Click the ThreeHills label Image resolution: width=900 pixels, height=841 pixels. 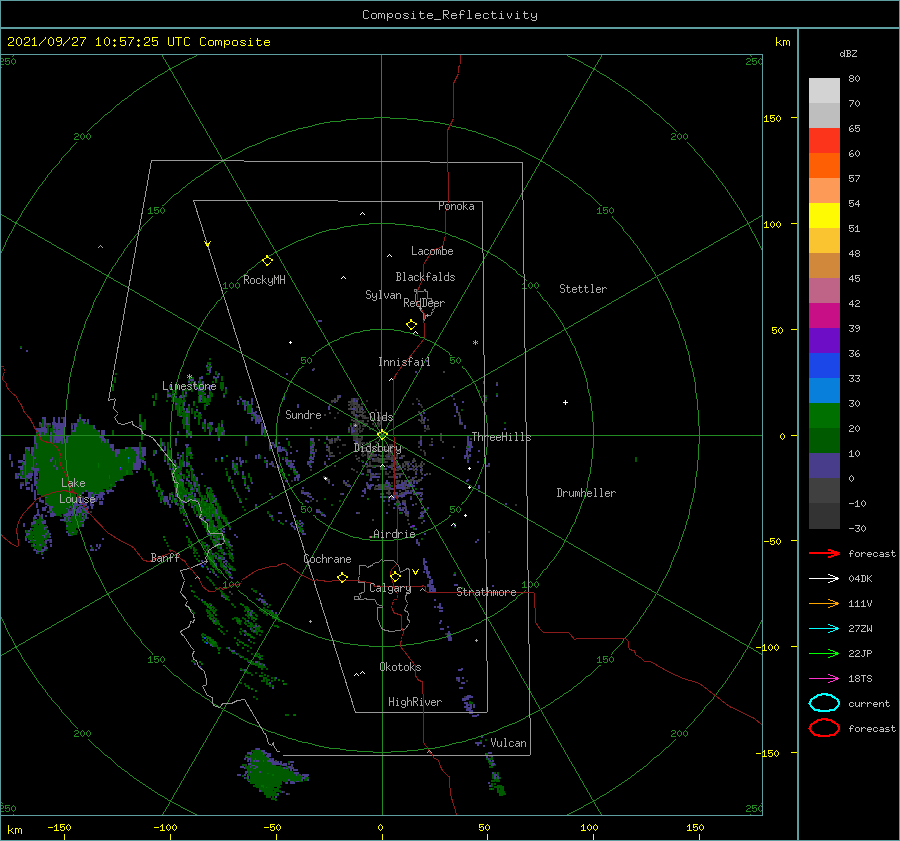click(501, 437)
